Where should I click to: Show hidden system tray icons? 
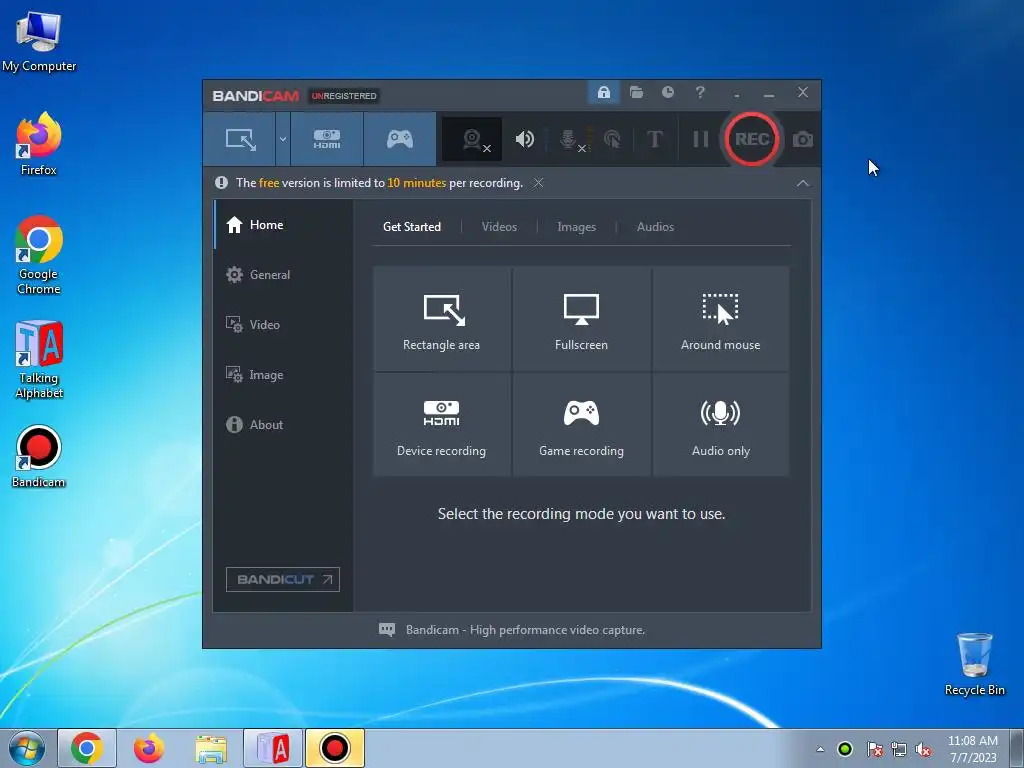pyautogui.click(x=820, y=749)
